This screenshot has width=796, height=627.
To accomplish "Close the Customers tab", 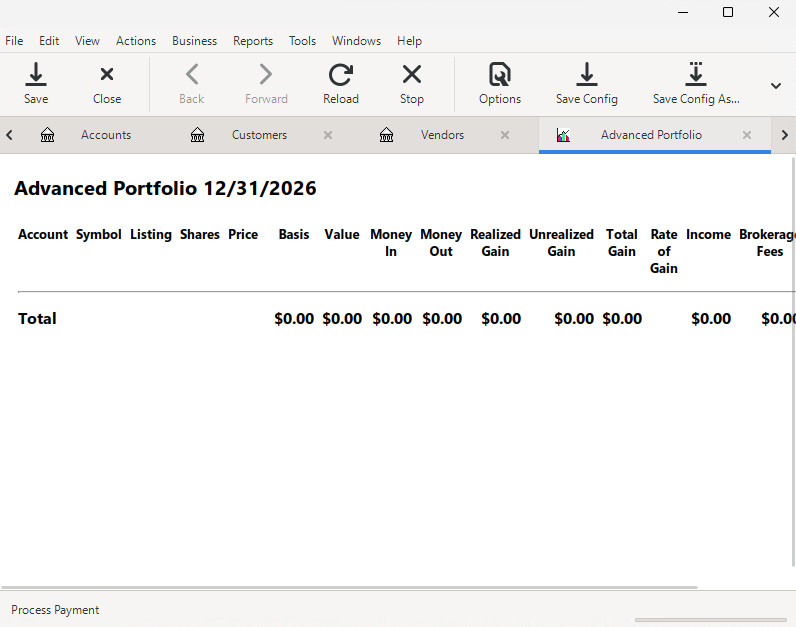I will pos(328,135).
